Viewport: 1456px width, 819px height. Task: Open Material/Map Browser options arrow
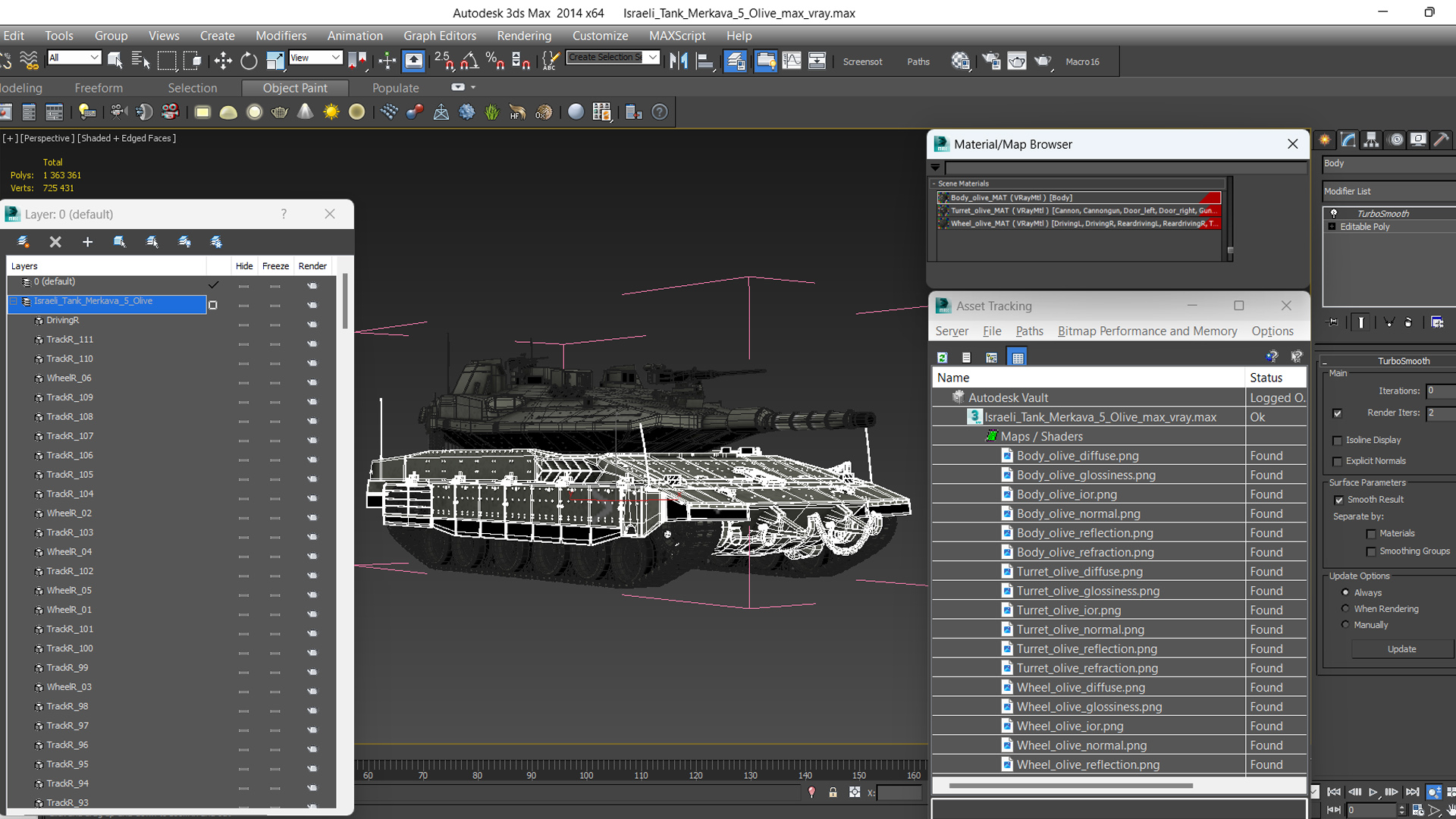(936, 168)
